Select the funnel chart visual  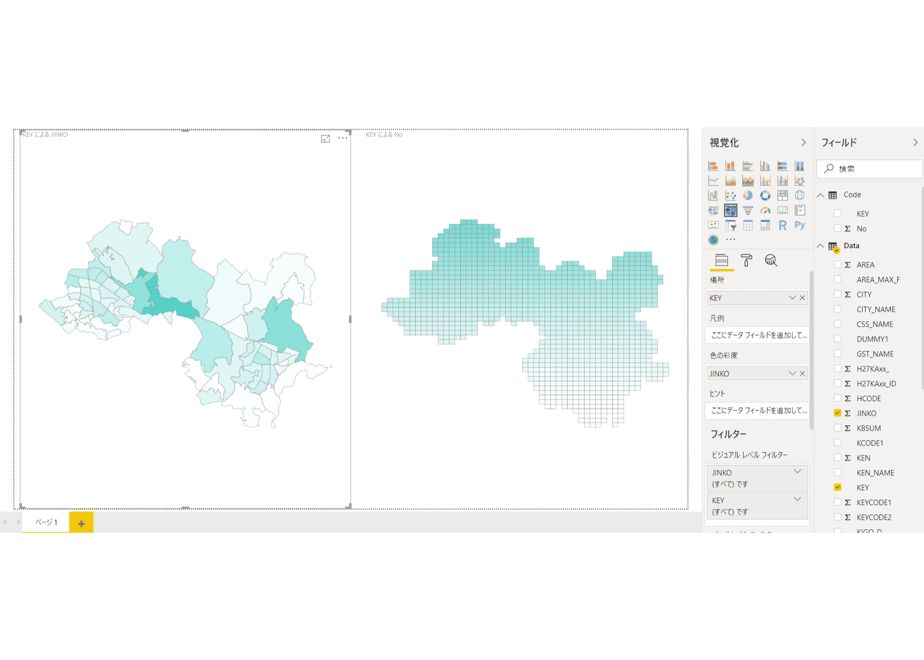pos(748,210)
